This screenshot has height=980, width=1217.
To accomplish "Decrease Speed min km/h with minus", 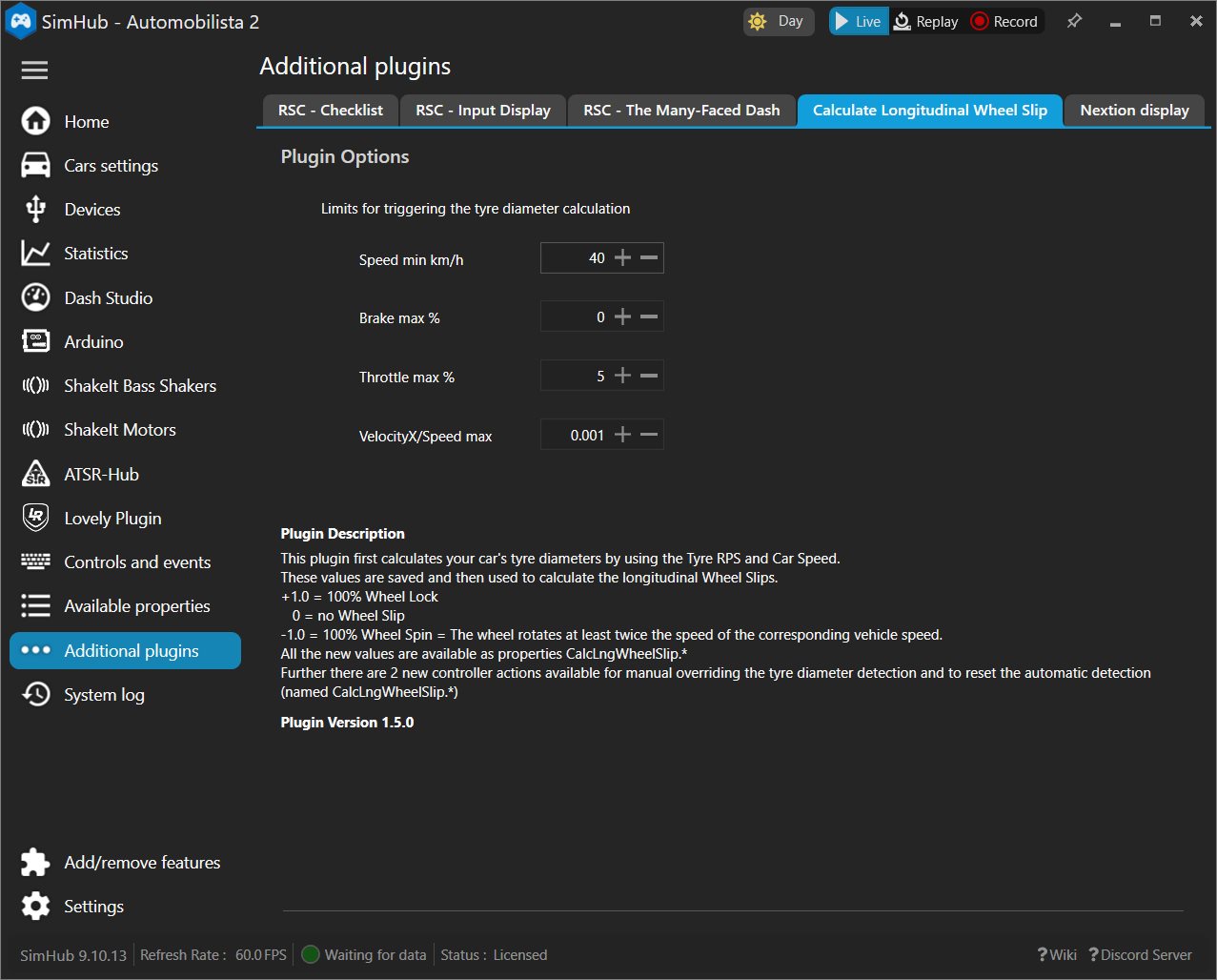I will pyautogui.click(x=649, y=257).
